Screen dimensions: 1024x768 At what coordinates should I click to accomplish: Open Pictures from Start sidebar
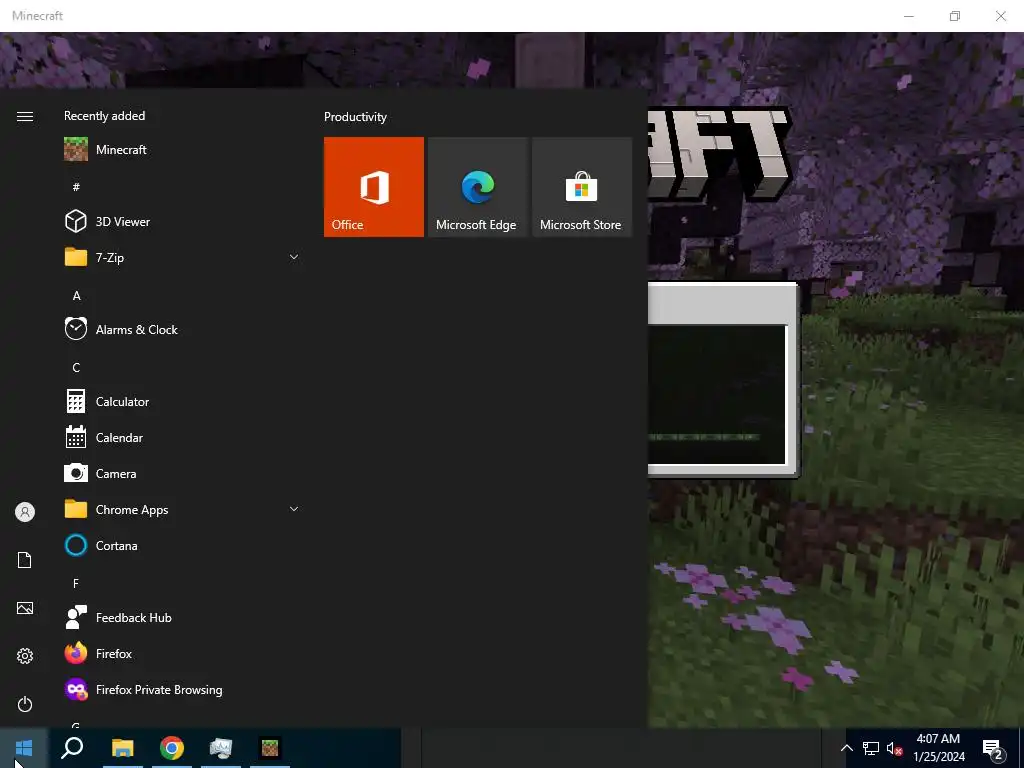coord(25,608)
